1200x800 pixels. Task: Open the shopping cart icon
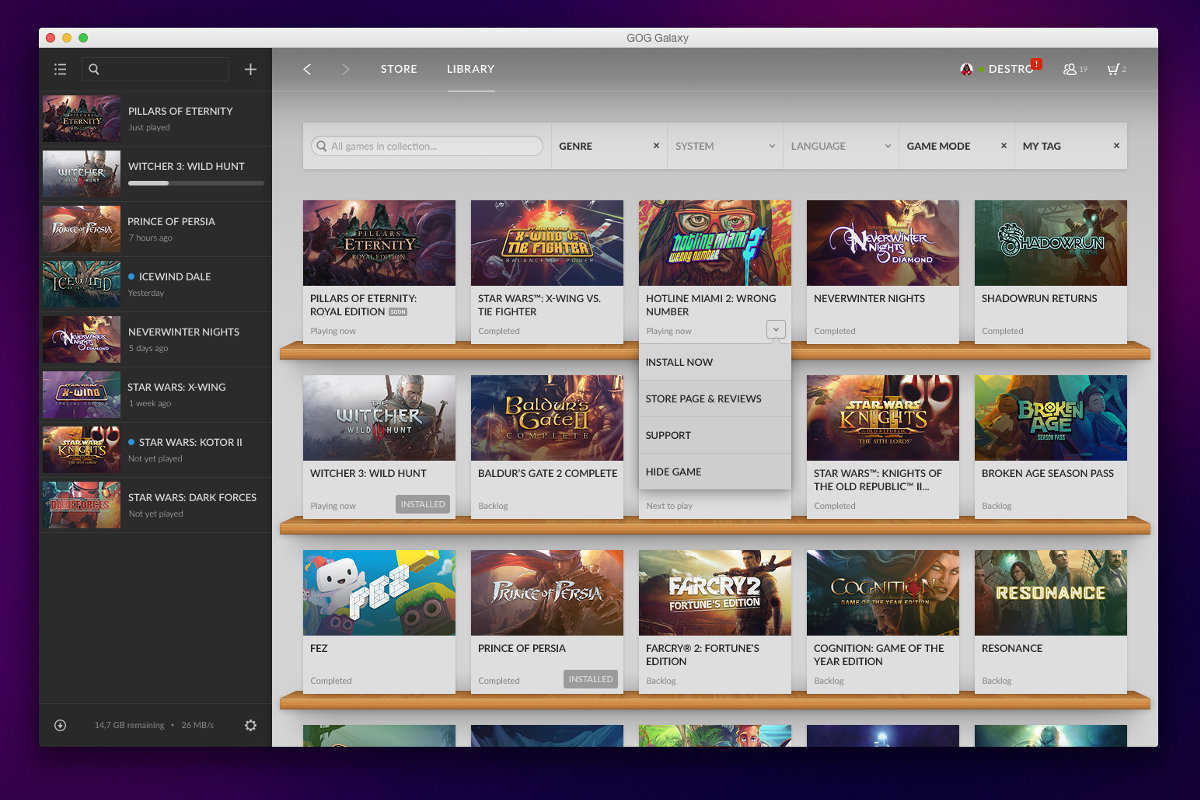pos(1112,70)
